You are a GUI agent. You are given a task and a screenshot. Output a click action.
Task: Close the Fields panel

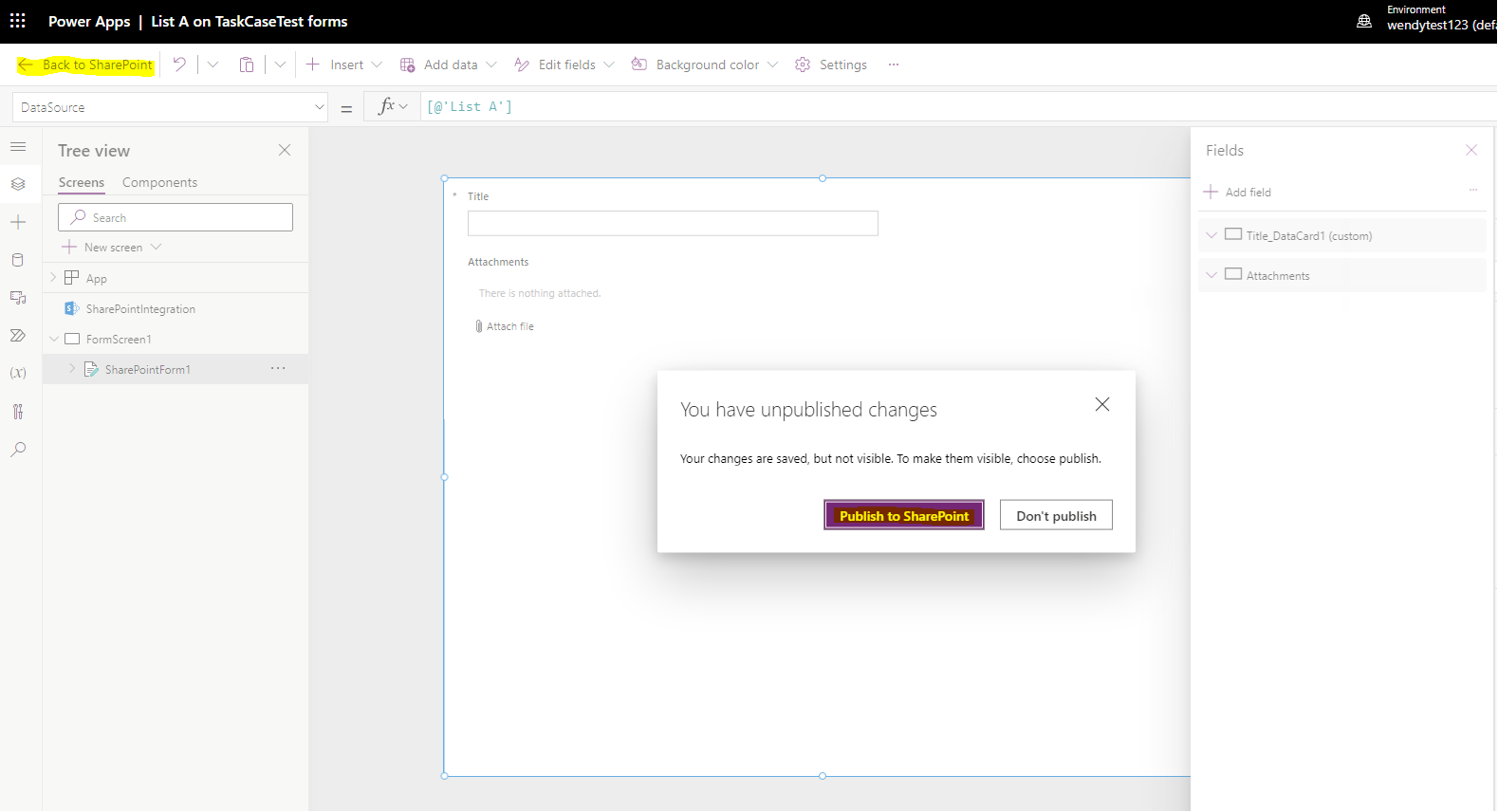coord(1471,150)
